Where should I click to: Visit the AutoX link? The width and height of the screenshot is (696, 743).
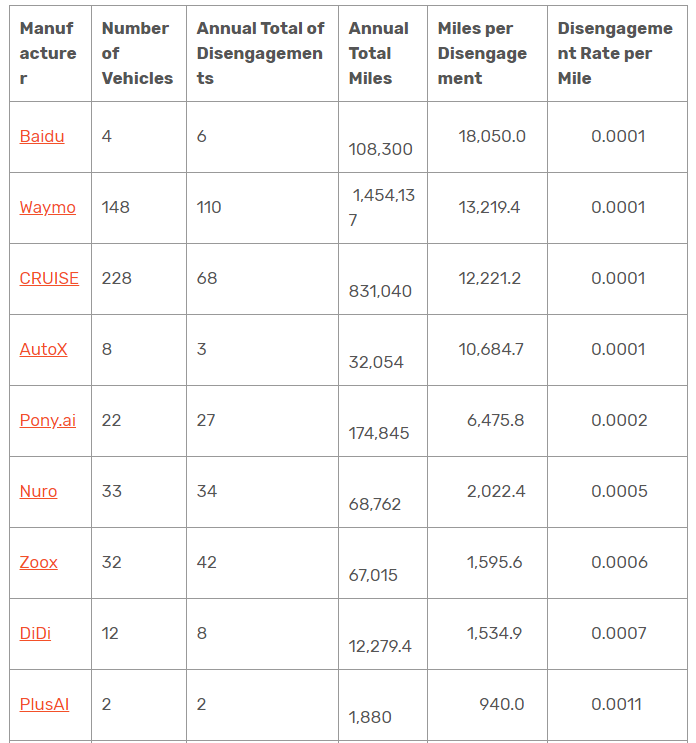click(43, 349)
